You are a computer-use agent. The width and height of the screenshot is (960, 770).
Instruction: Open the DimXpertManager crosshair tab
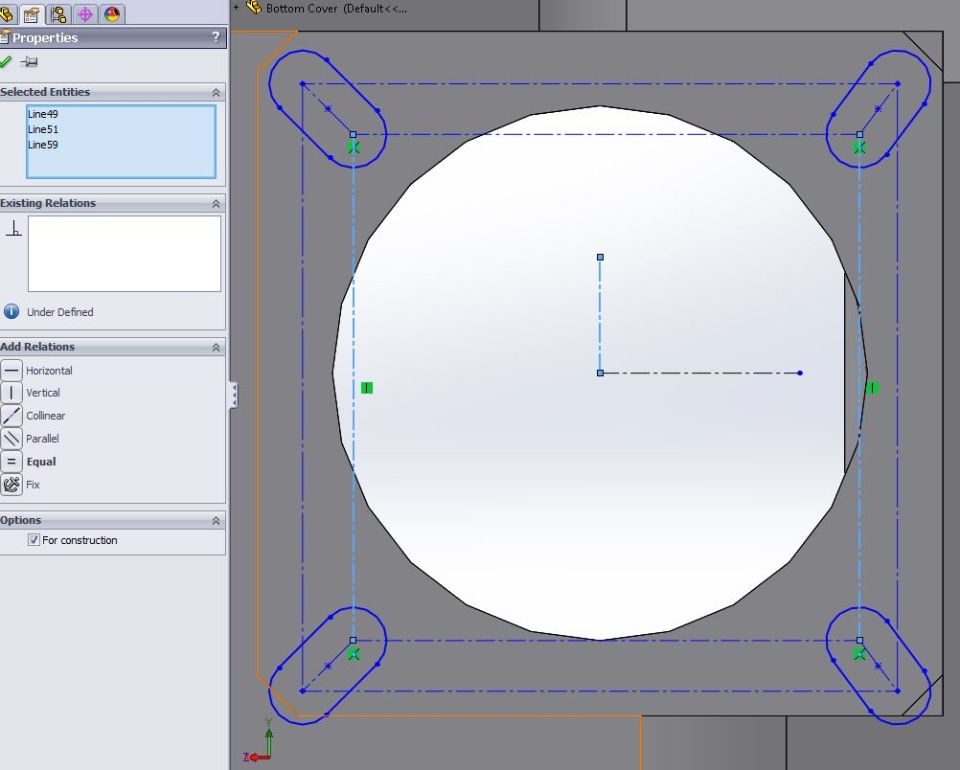tap(85, 14)
